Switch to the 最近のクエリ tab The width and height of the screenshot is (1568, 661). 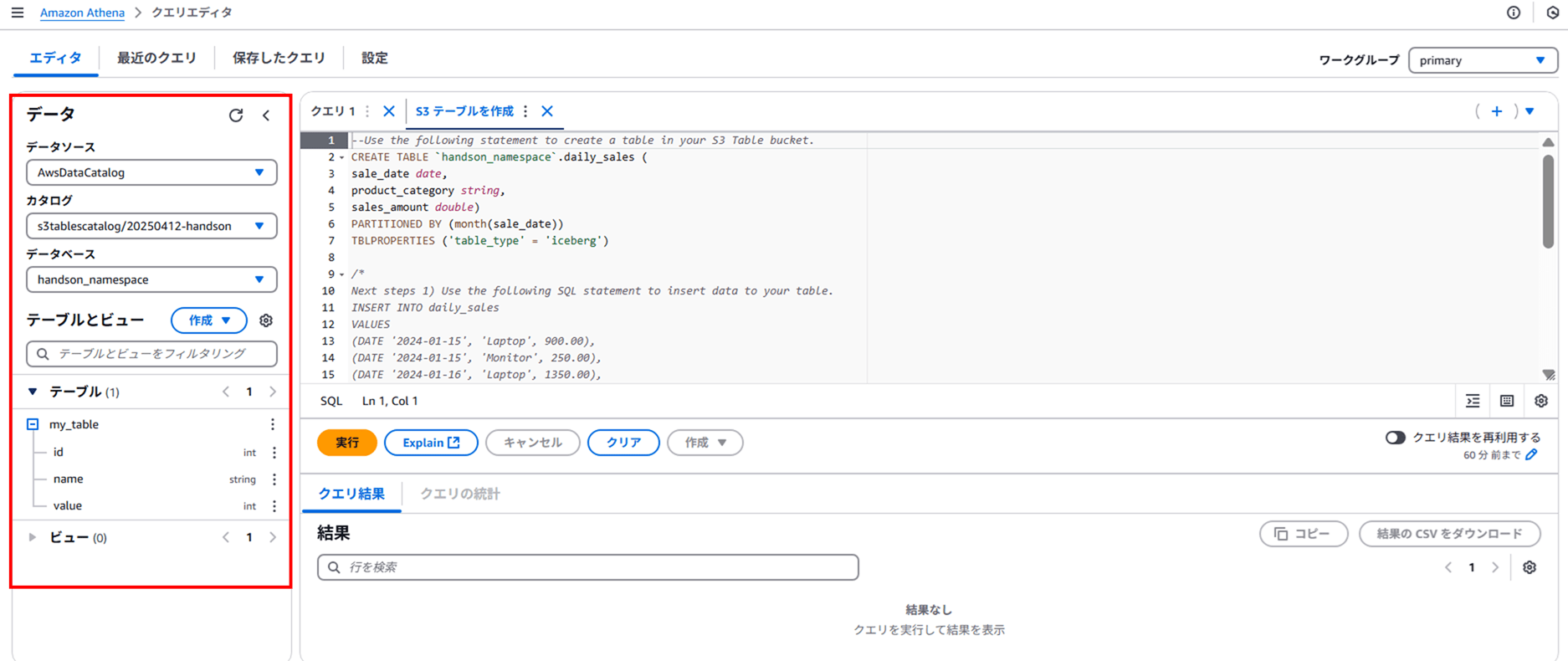[156, 58]
